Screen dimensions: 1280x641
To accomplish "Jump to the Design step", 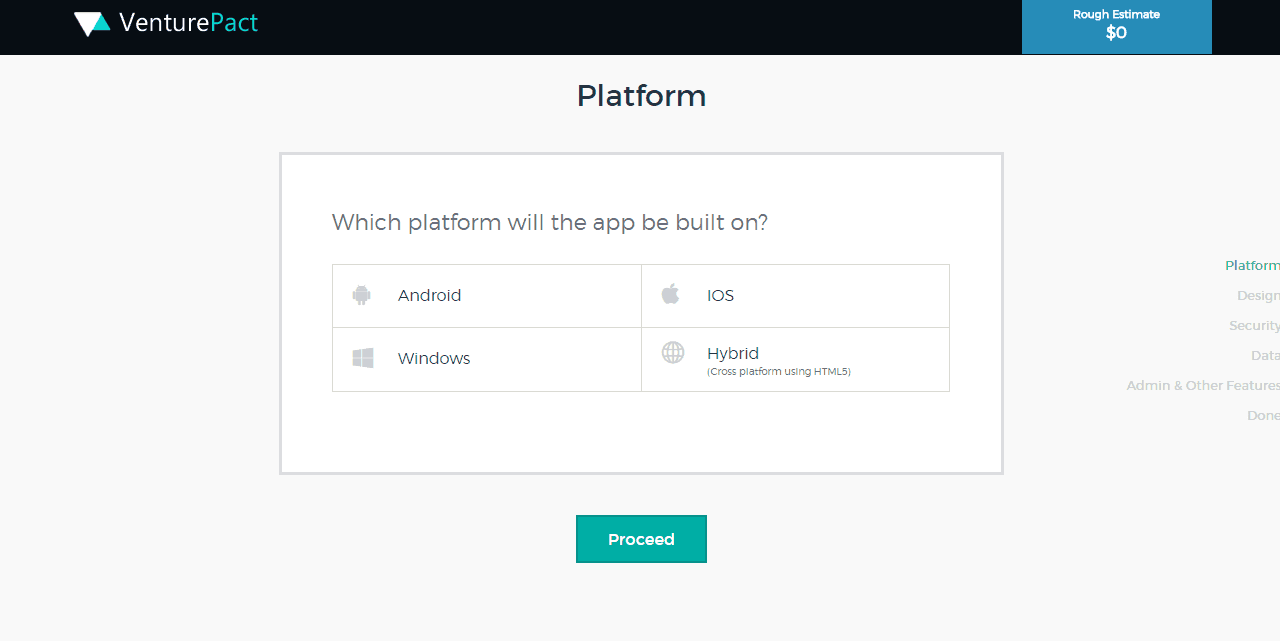I will 1257,296.
